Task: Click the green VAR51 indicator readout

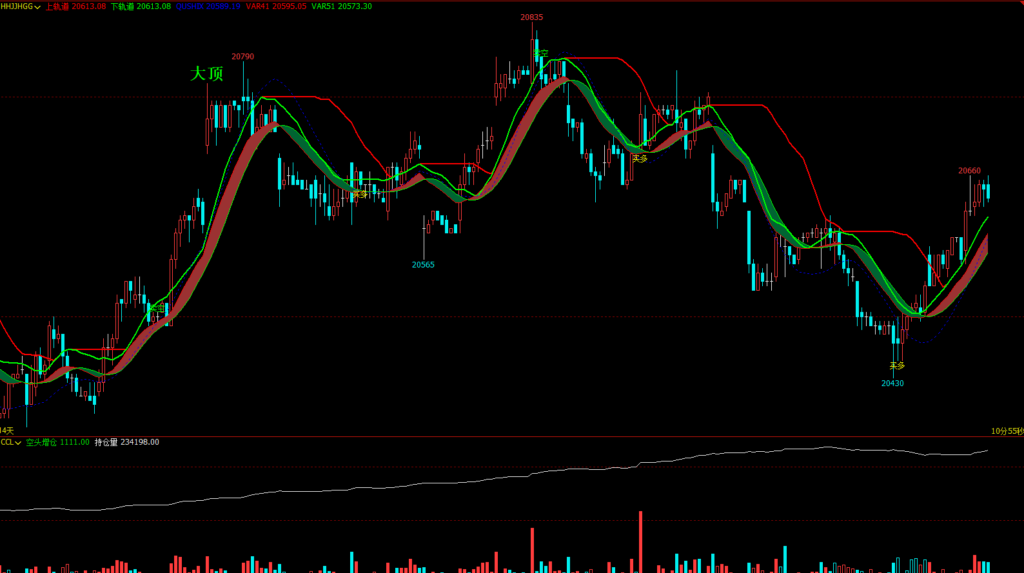Action: (x=342, y=6)
